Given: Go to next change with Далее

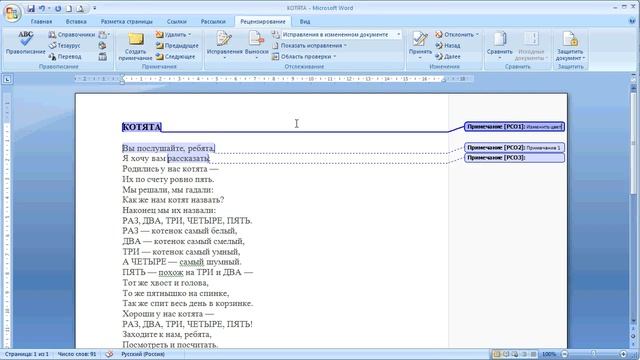Looking at the screenshot, I should click(x=448, y=57).
